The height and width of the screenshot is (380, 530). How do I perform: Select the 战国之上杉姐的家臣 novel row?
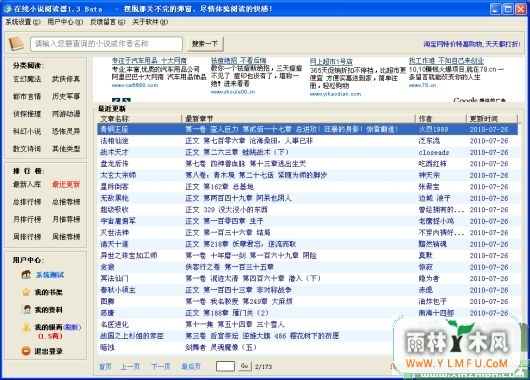[x=308, y=336]
